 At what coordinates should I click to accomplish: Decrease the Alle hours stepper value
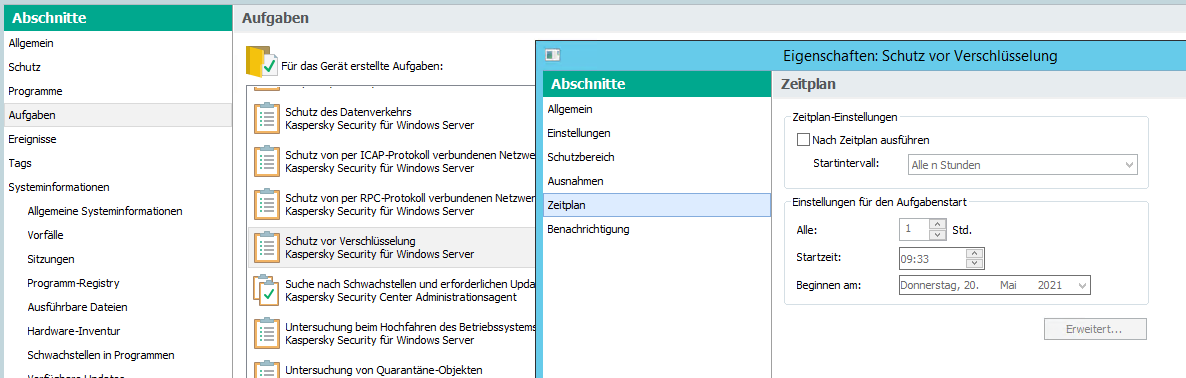(x=937, y=234)
